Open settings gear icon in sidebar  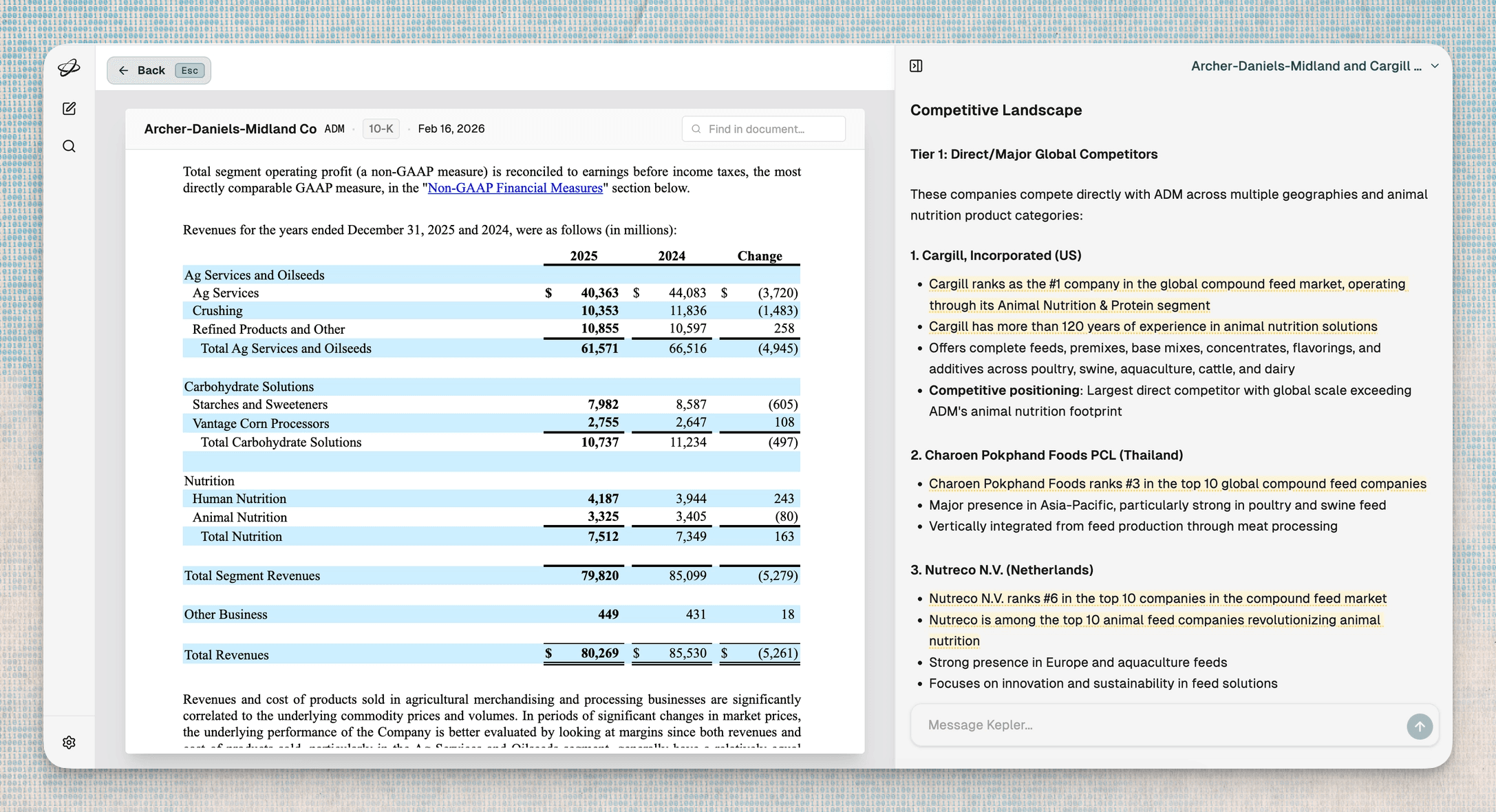click(x=69, y=742)
